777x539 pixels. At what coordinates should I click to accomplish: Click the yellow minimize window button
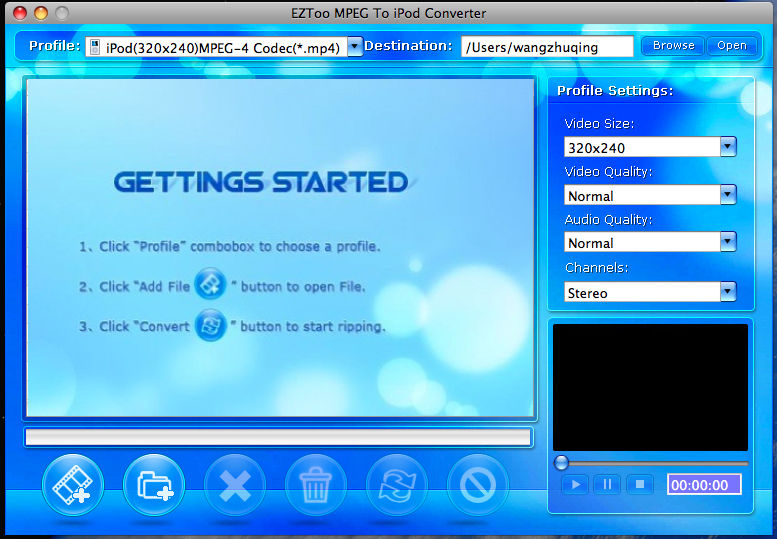[x=41, y=13]
